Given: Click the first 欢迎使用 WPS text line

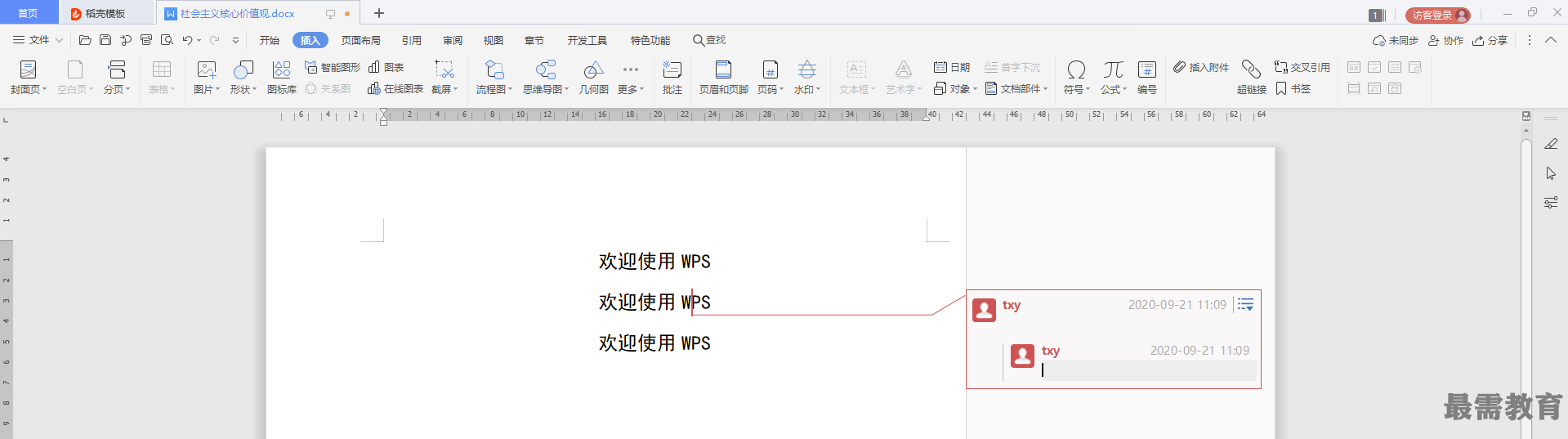Looking at the screenshot, I should pos(654,262).
